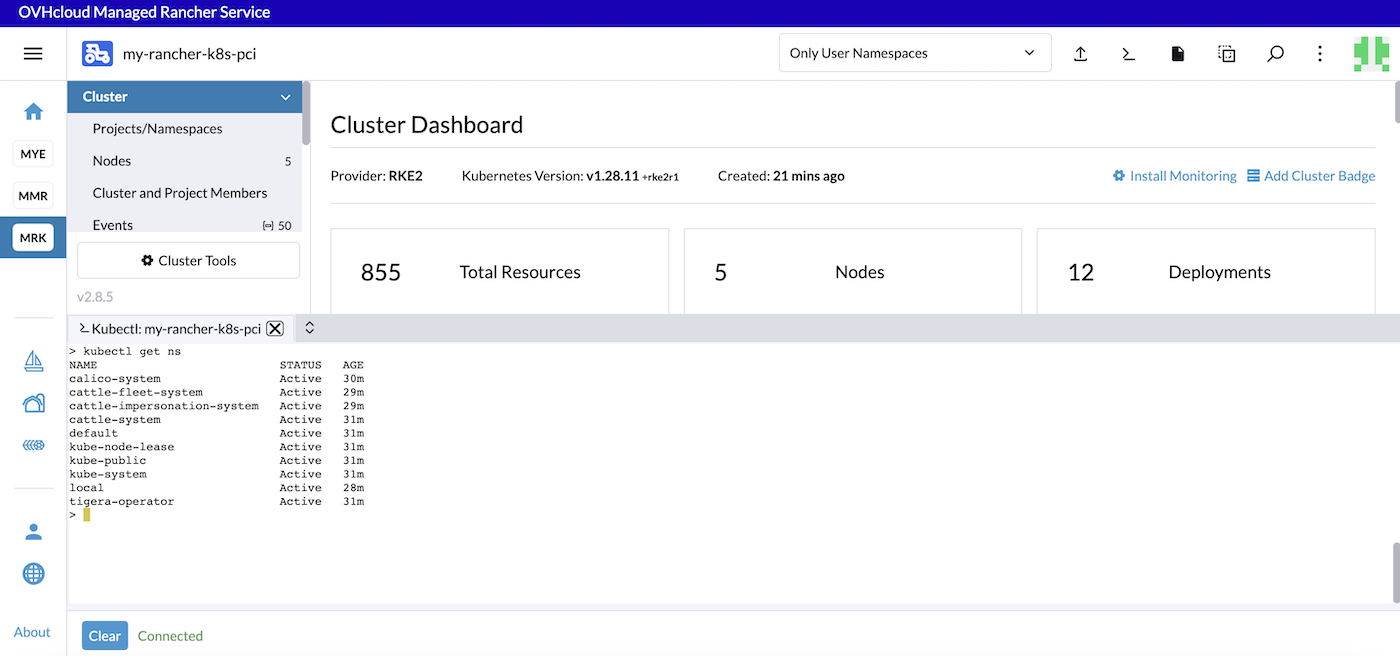Click Cluster Tools in the sidebar
The image size is (1400, 656).
click(188, 260)
